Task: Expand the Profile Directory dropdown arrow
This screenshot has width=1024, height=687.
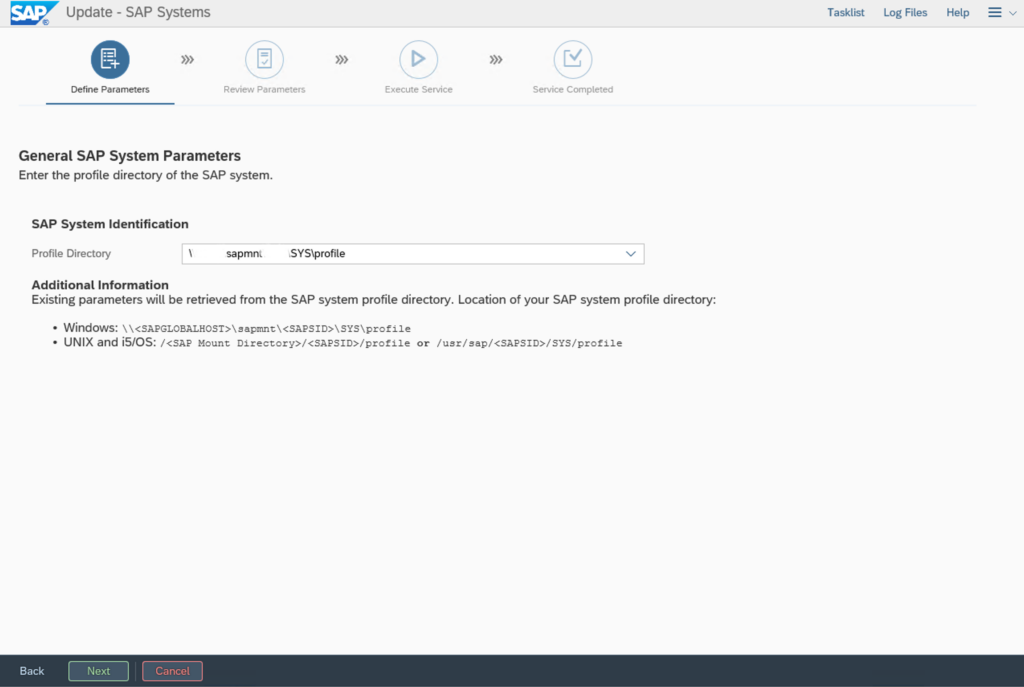Action: pyautogui.click(x=630, y=253)
